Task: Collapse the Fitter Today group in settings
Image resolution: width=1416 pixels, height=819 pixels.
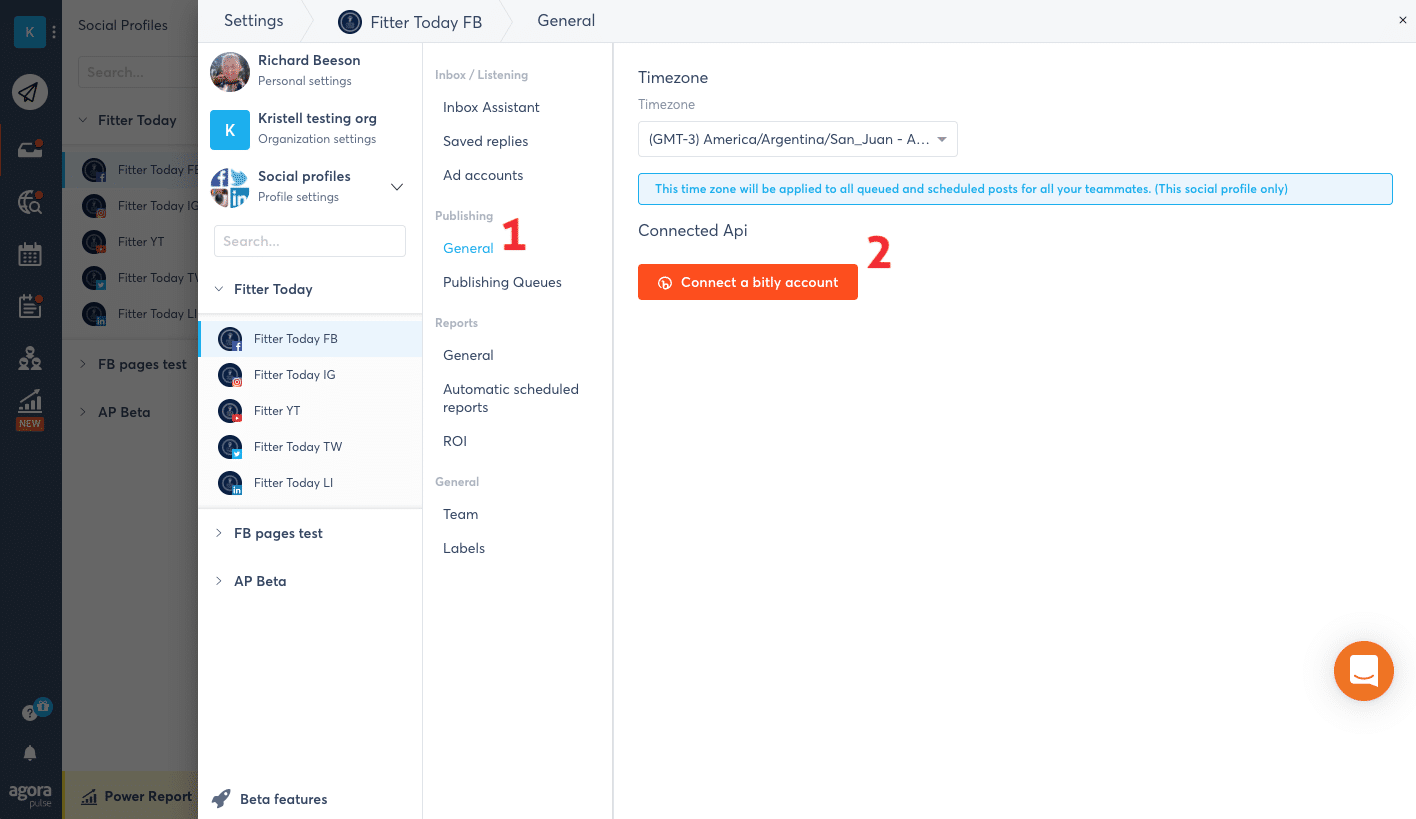Action: [x=219, y=289]
